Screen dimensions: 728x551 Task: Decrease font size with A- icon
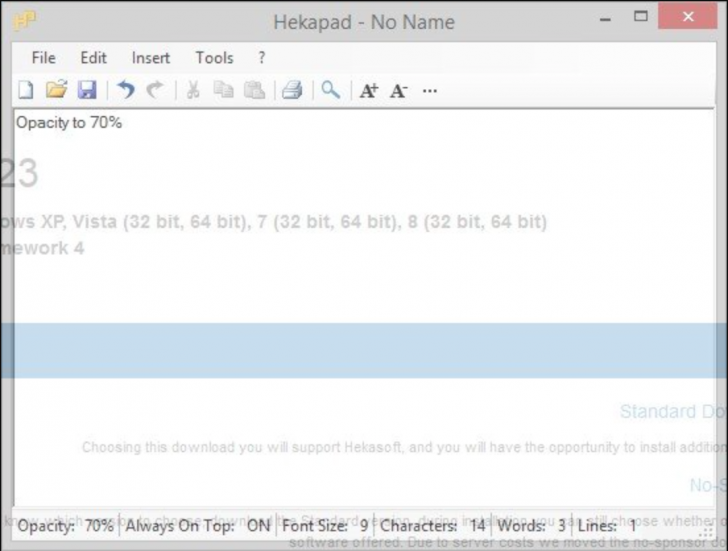(x=399, y=91)
